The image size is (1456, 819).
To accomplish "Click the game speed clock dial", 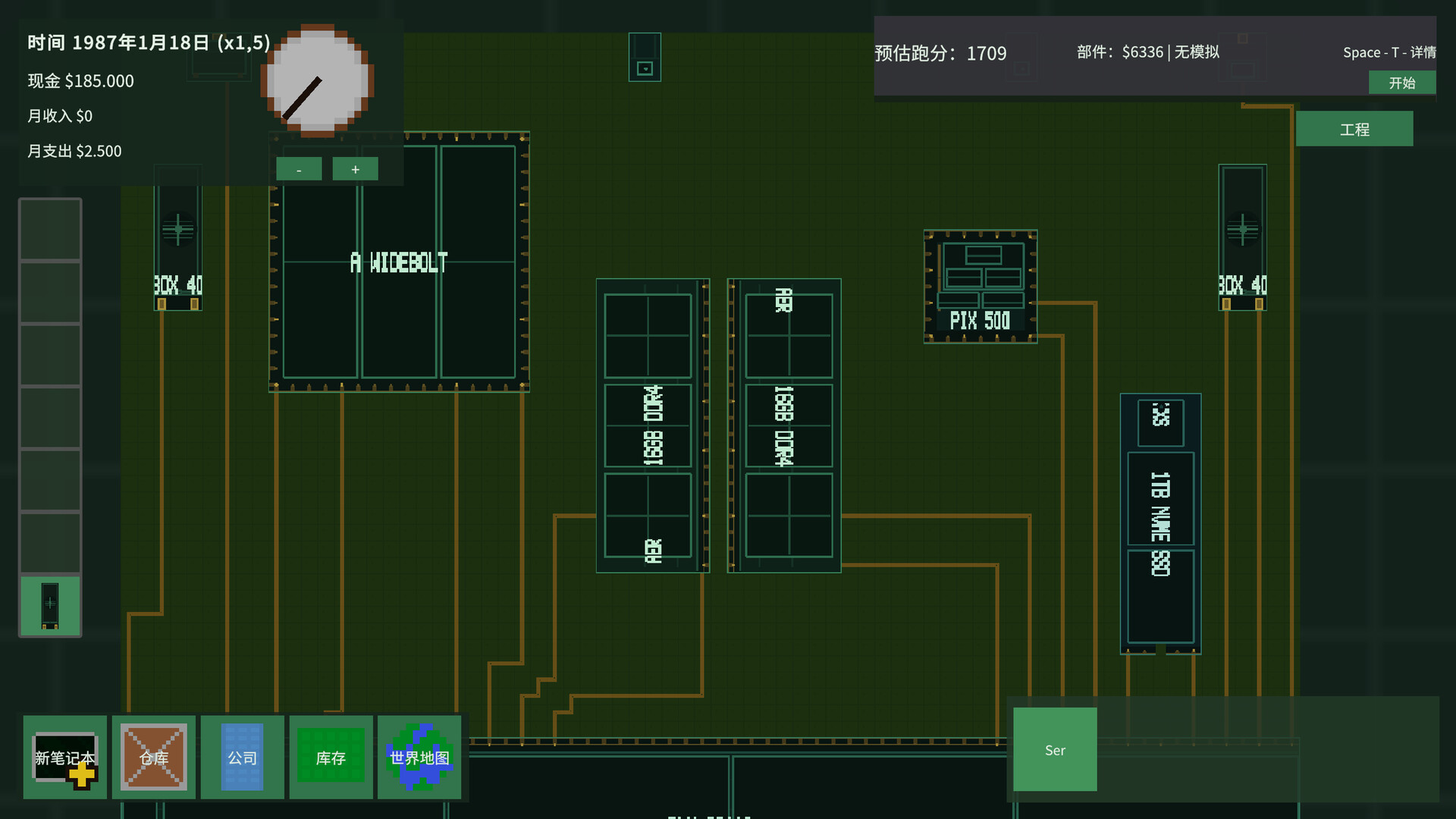I will pyautogui.click(x=318, y=80).
